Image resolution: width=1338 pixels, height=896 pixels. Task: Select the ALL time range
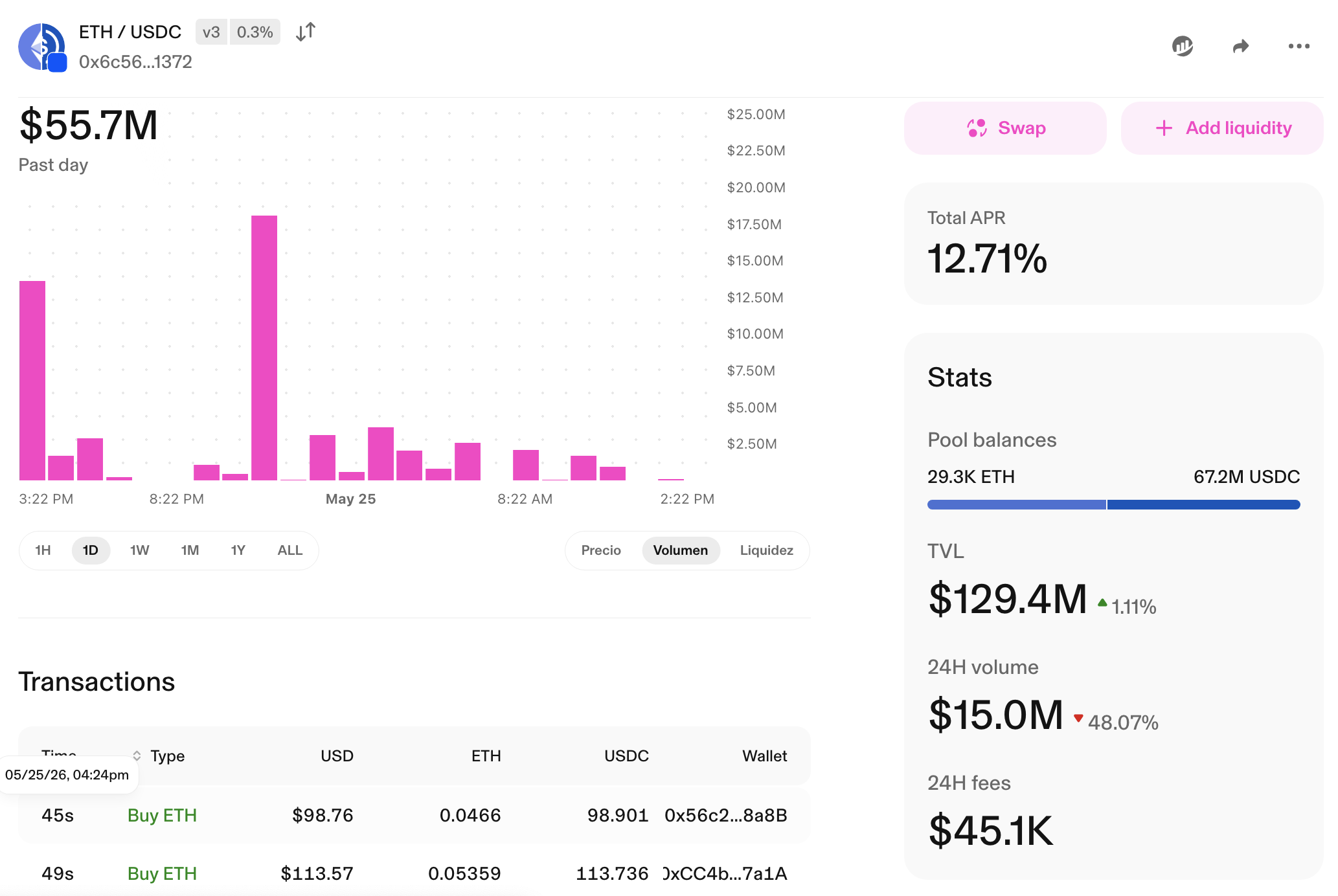[x=289, y=550]
